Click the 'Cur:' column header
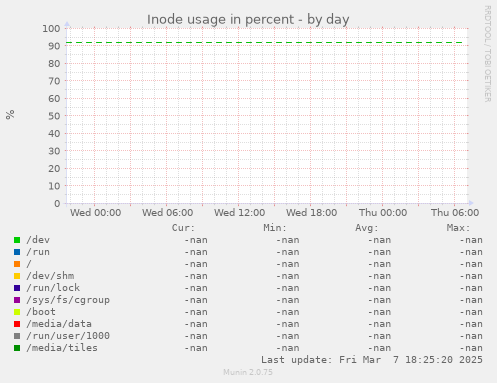Image resolution: width=497 pixels, height=383 pixels. (183, 228)
